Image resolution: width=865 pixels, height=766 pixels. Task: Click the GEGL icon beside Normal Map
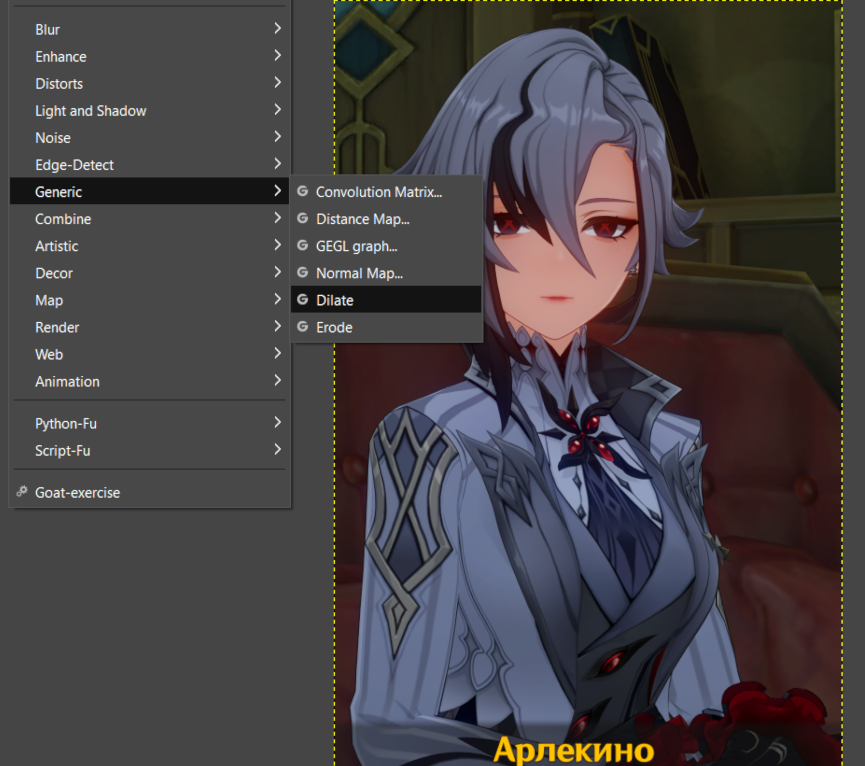(x=302, y=272)
